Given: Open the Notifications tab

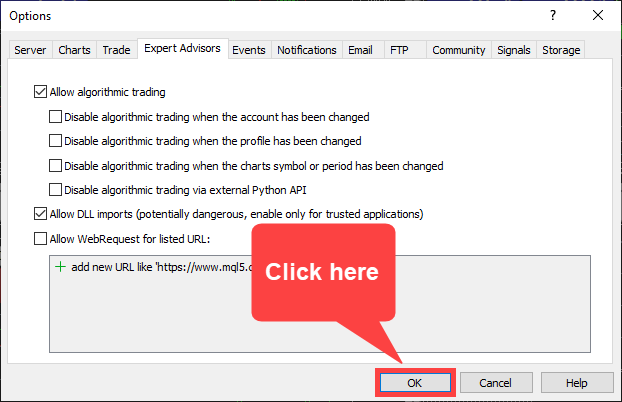Looking at the screenshot, I should [x=306, y=50].
